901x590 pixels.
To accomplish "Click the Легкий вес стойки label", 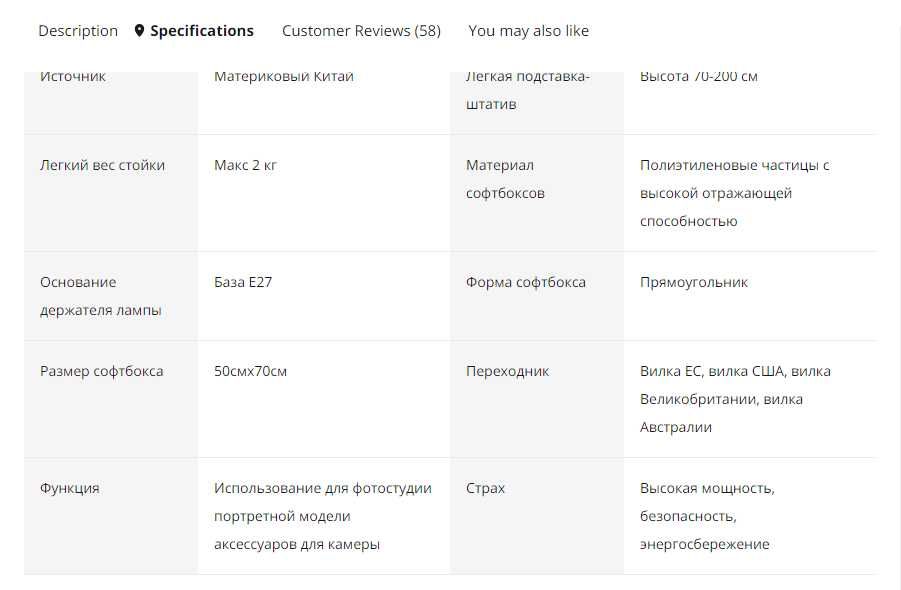I will click(x=102, y=165).
